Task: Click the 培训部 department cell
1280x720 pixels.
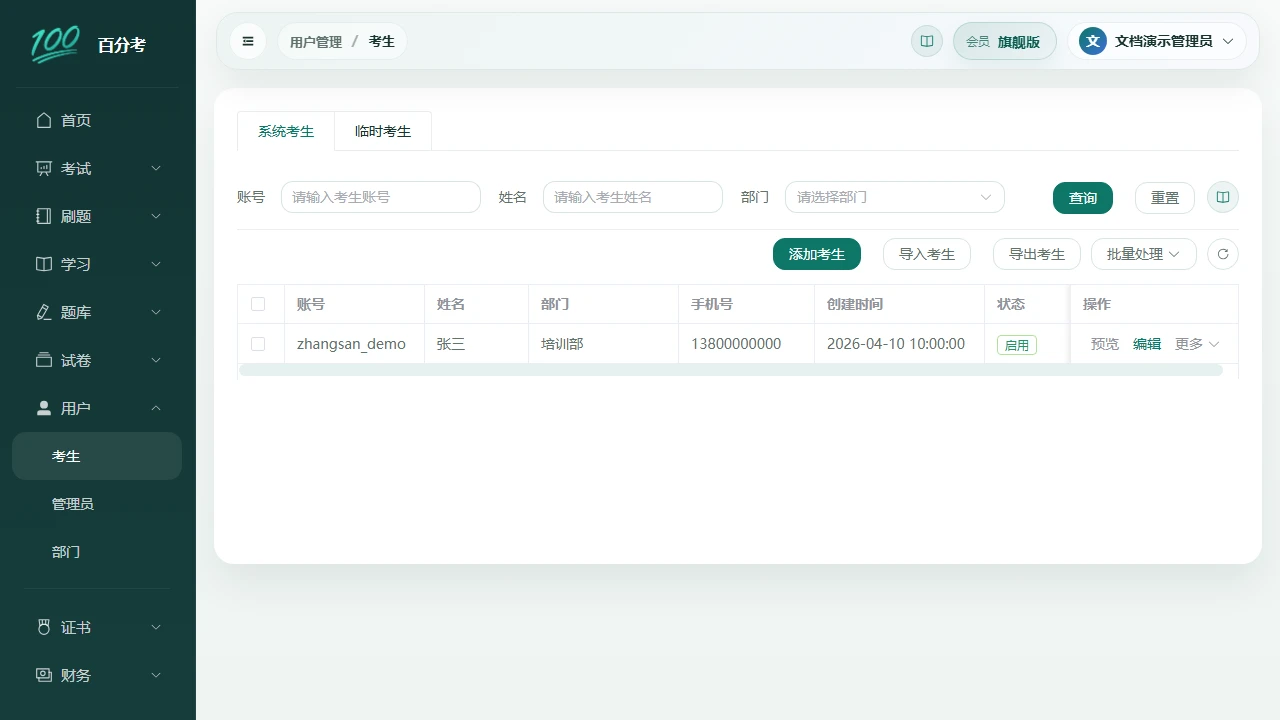Action: pos(604,344)
